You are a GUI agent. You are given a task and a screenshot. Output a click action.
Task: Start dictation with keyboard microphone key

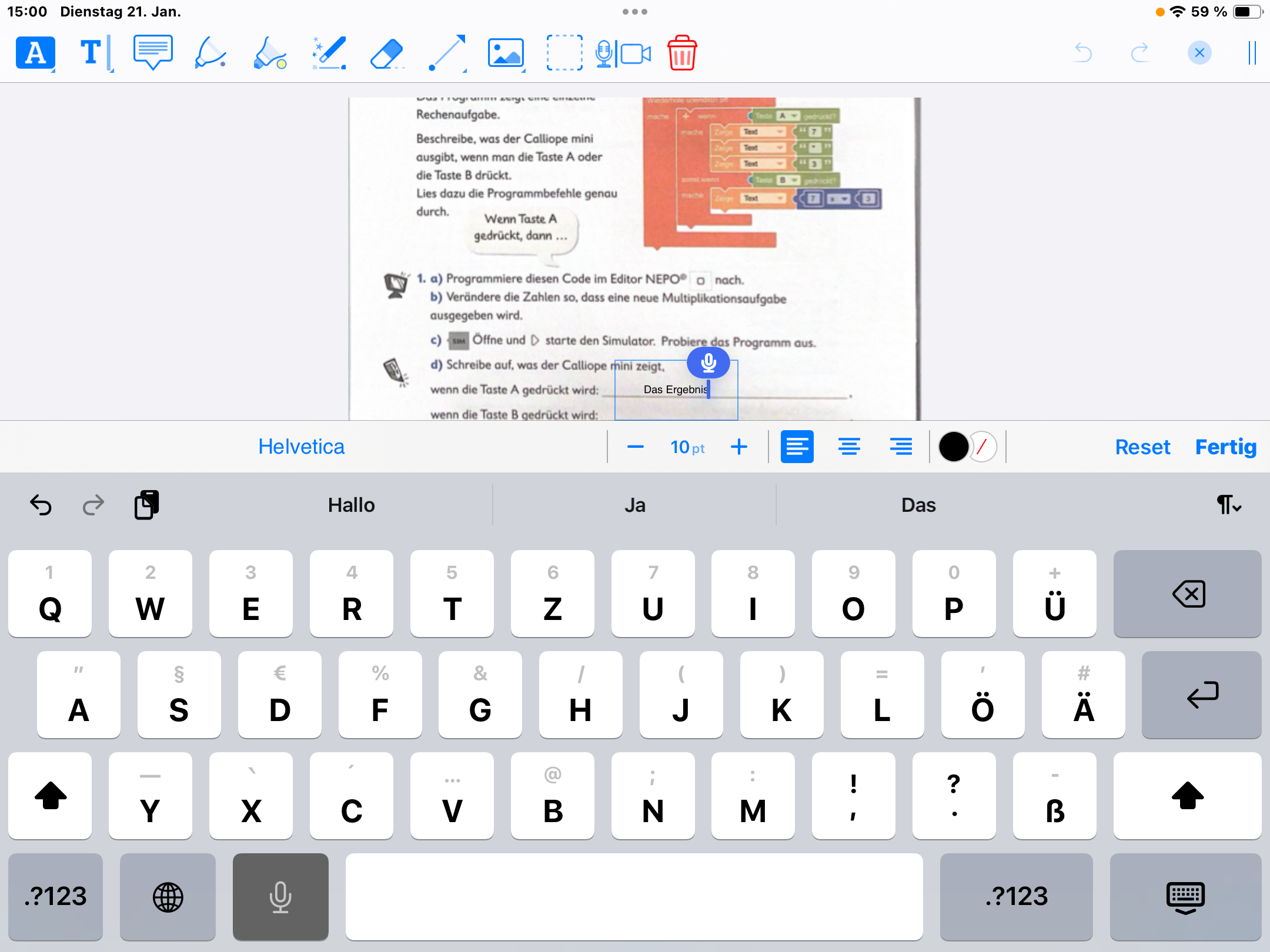point(280,897)
